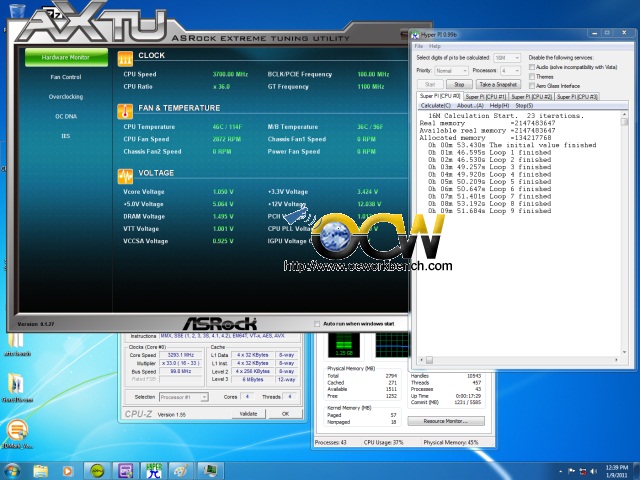Click the Stop button in Hyper PI
This screenshot has height=480, width=640.
(x=459, y=84)
